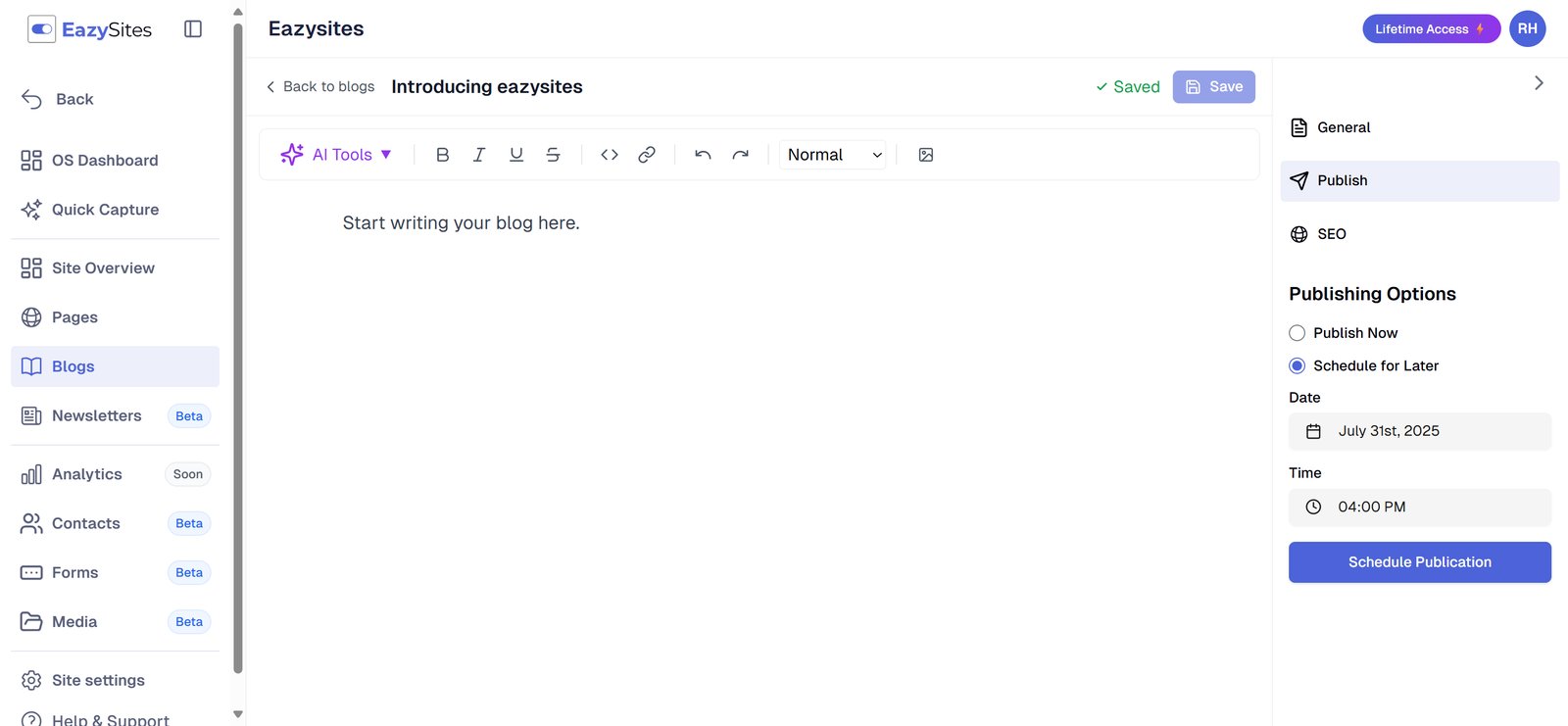This screenshot has width=1568, height=726.
Task: Insert a hyperlink
Action: point(647,155)
